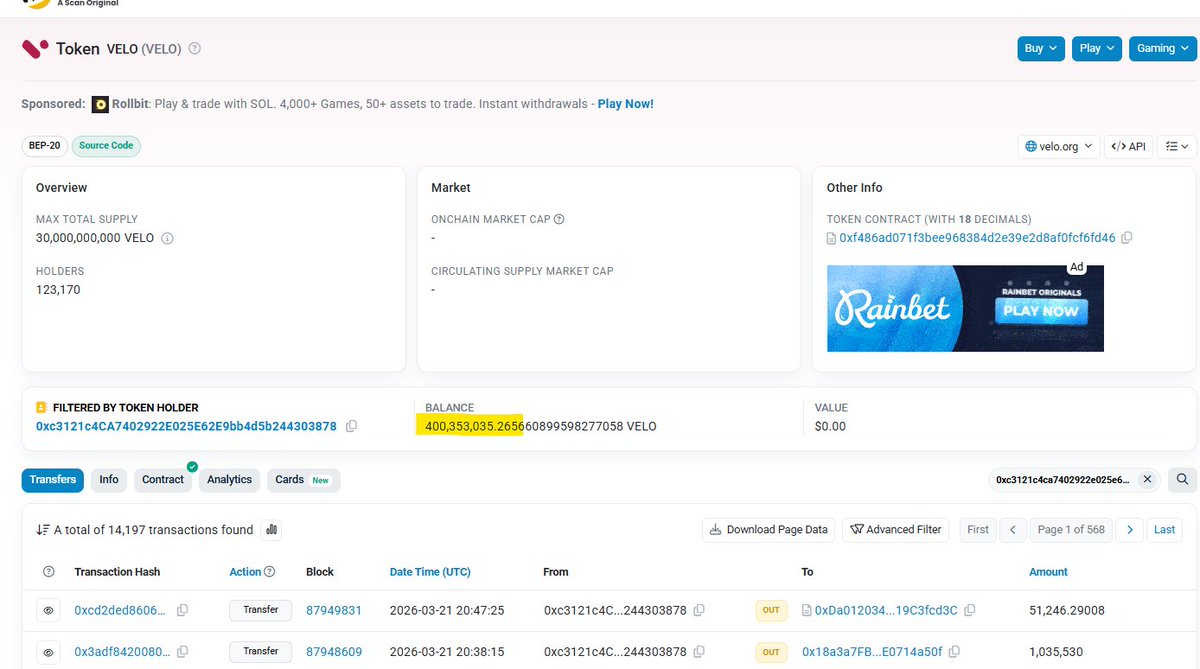Screen dimensions: 1200x669
Task: Copy the token contract address
Action: 1127,238
